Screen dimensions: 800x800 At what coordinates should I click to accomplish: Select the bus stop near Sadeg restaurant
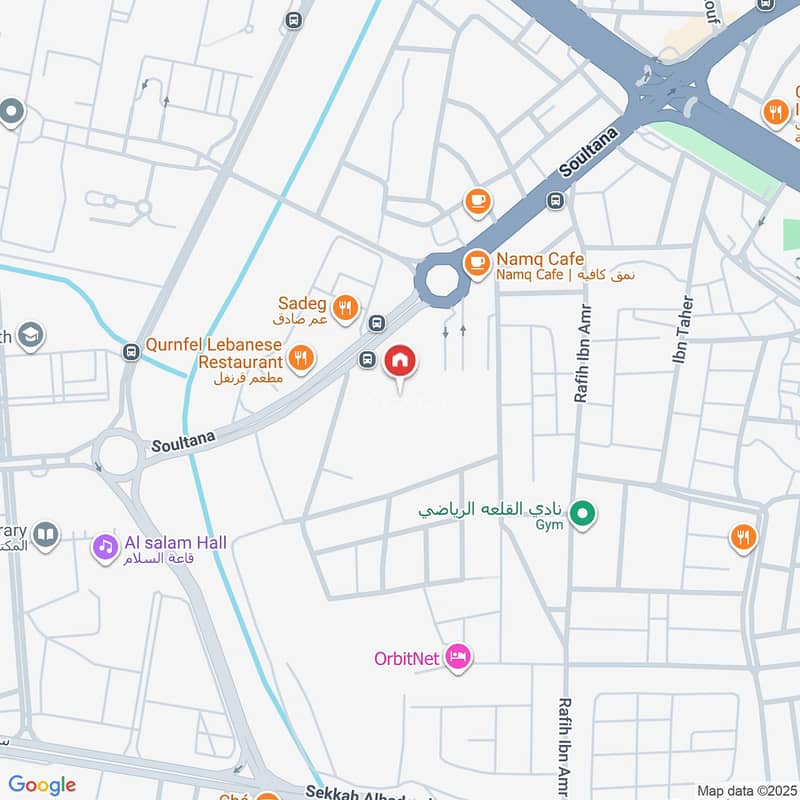(x=377, y=323)
